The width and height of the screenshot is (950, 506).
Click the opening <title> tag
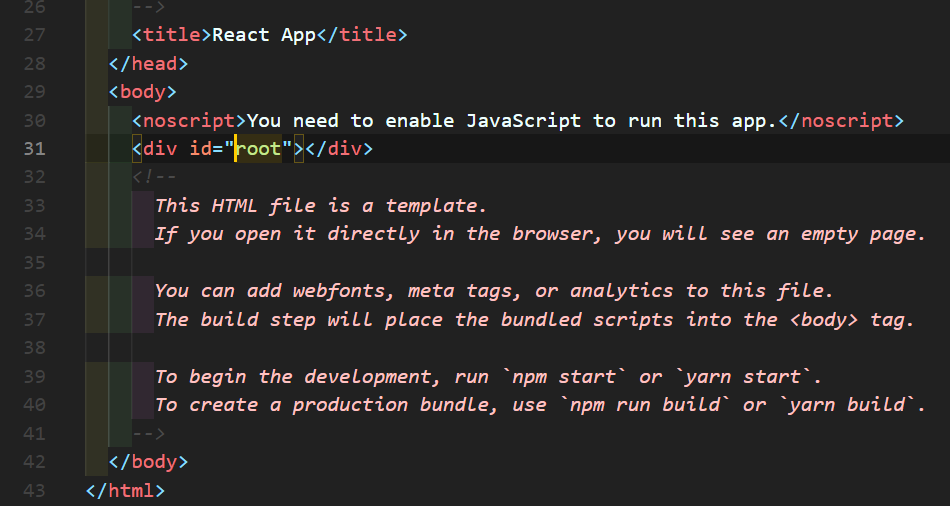(x=172, y=35)
